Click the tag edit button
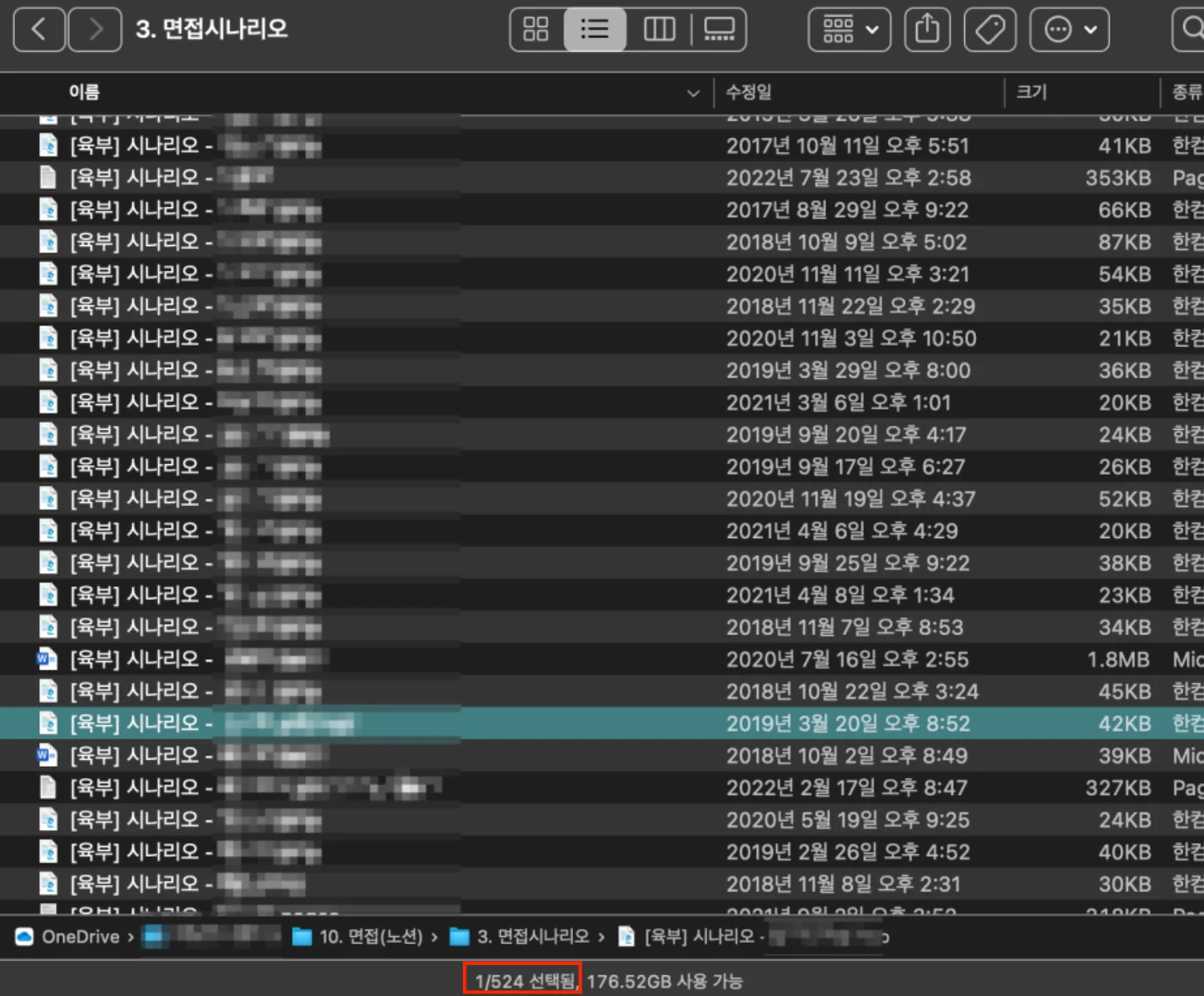The image size is (1204, 996). coord(989,29)
